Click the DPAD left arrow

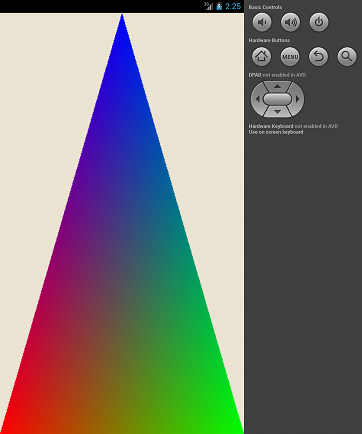click(x=257, y=99)
